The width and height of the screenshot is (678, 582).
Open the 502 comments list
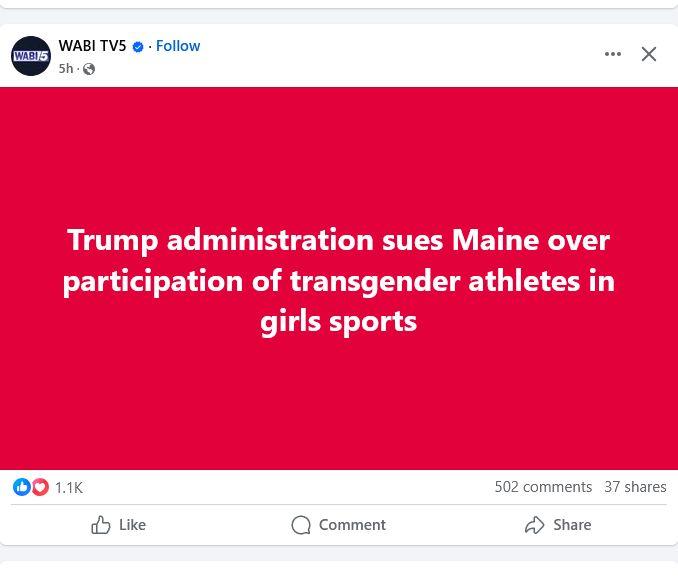543,487
